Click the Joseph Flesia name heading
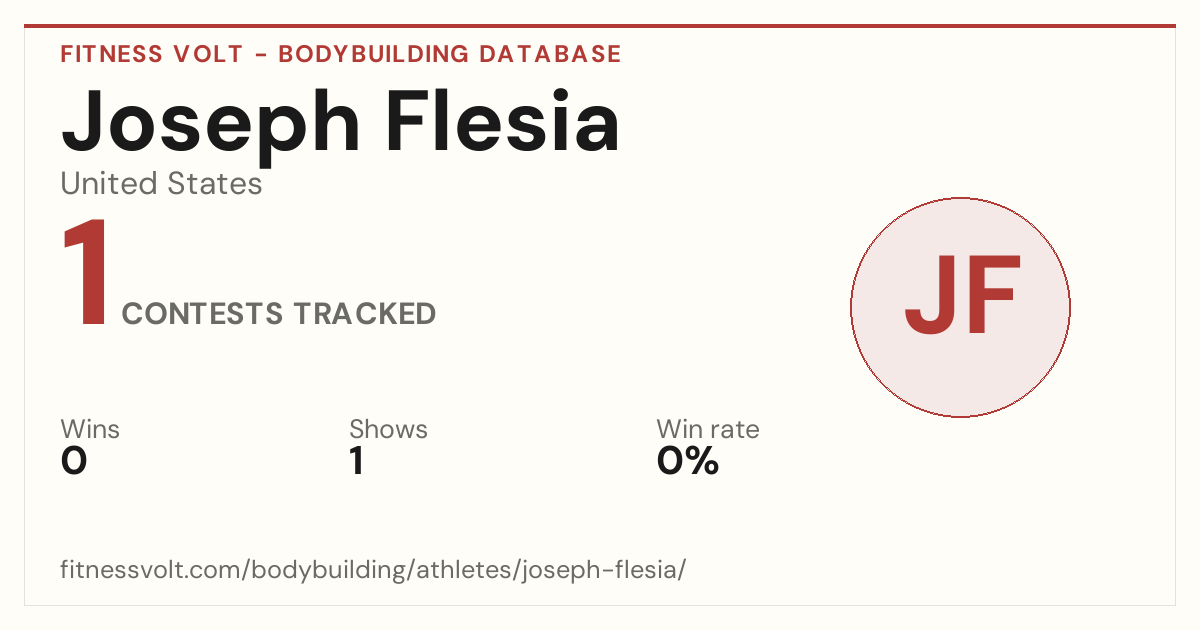 pos(341,123)
